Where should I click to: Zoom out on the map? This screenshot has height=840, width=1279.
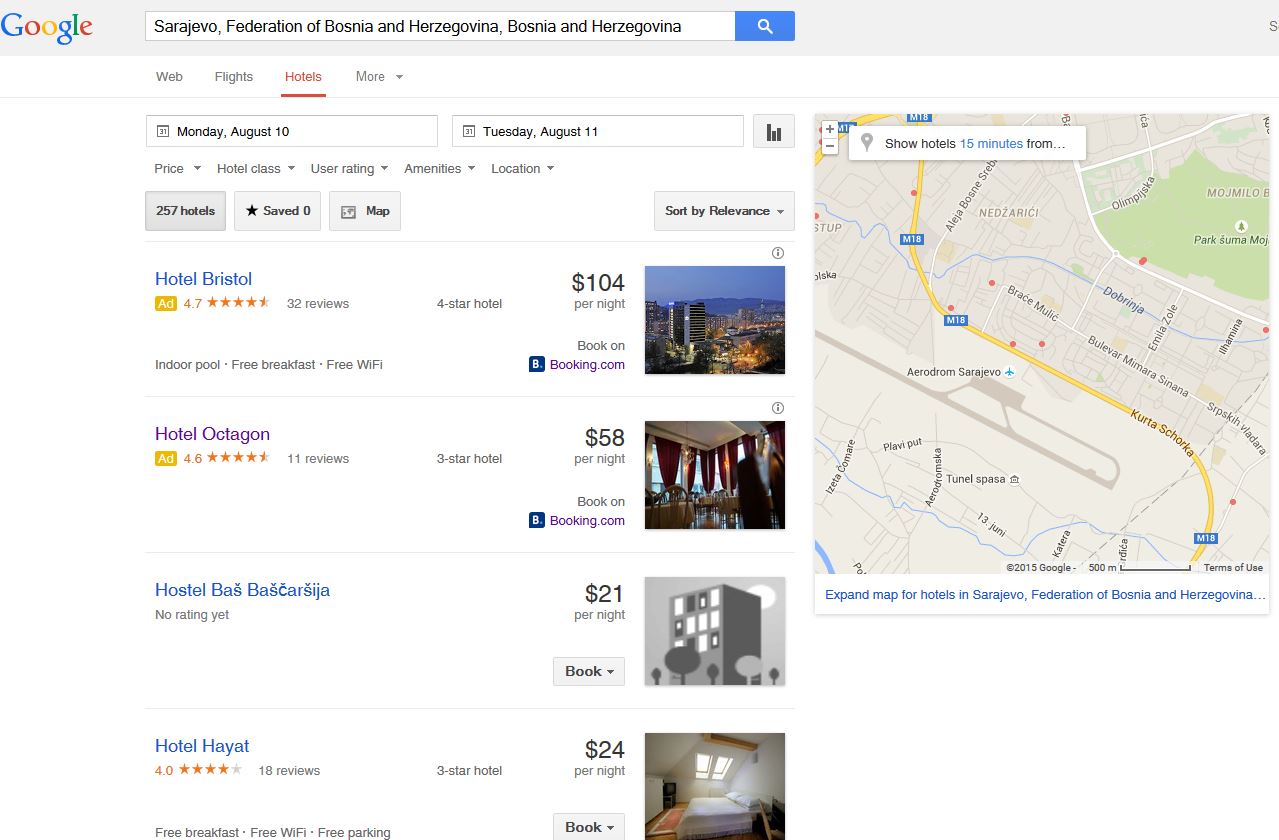click(x=829, y=146)
